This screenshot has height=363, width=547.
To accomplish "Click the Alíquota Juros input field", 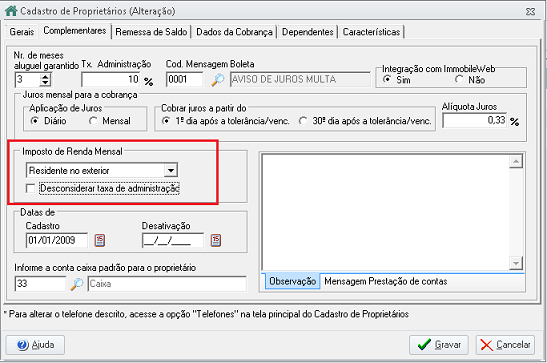I will (474, 121).
